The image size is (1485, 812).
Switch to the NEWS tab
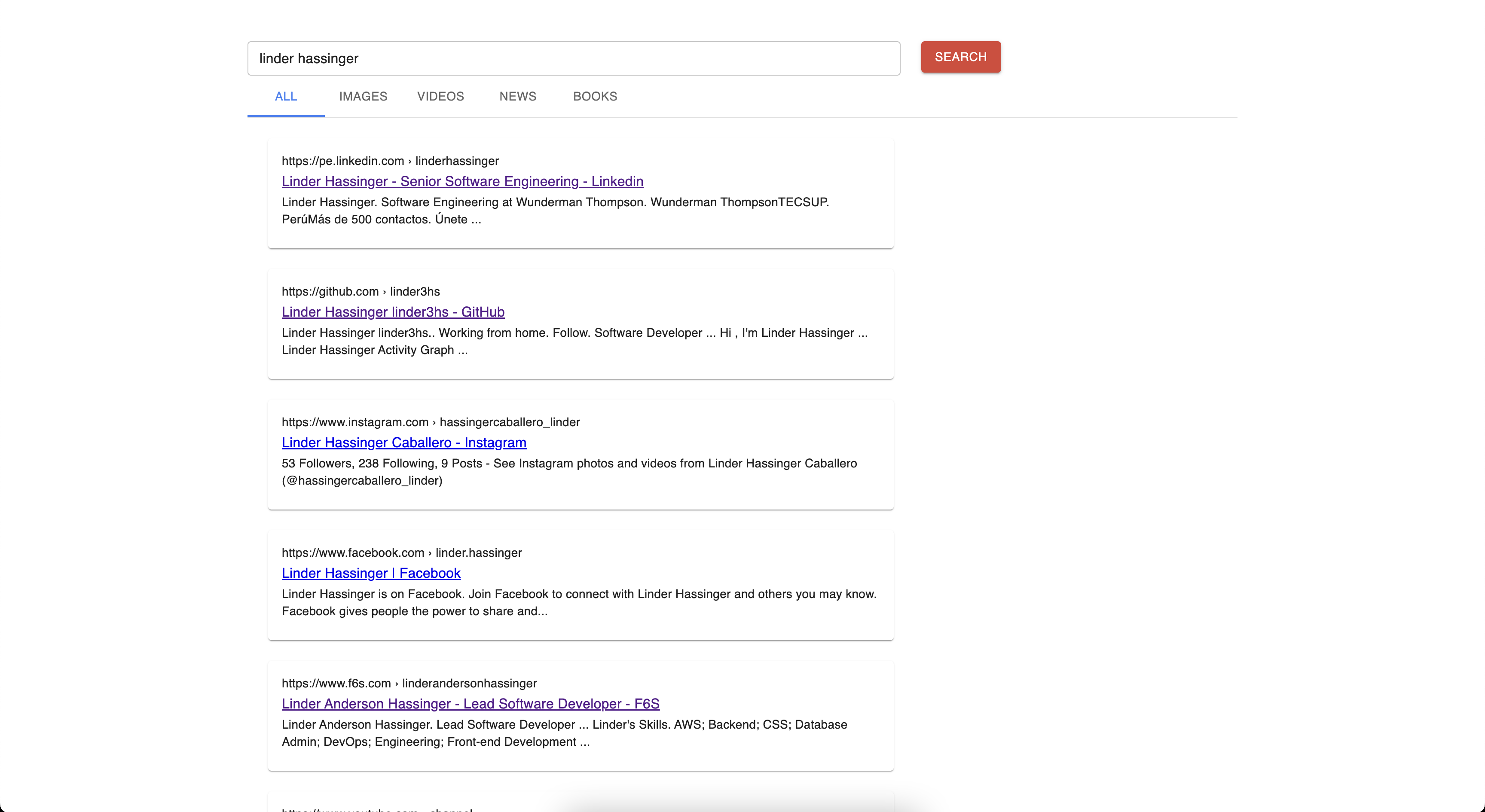point(517,96)
